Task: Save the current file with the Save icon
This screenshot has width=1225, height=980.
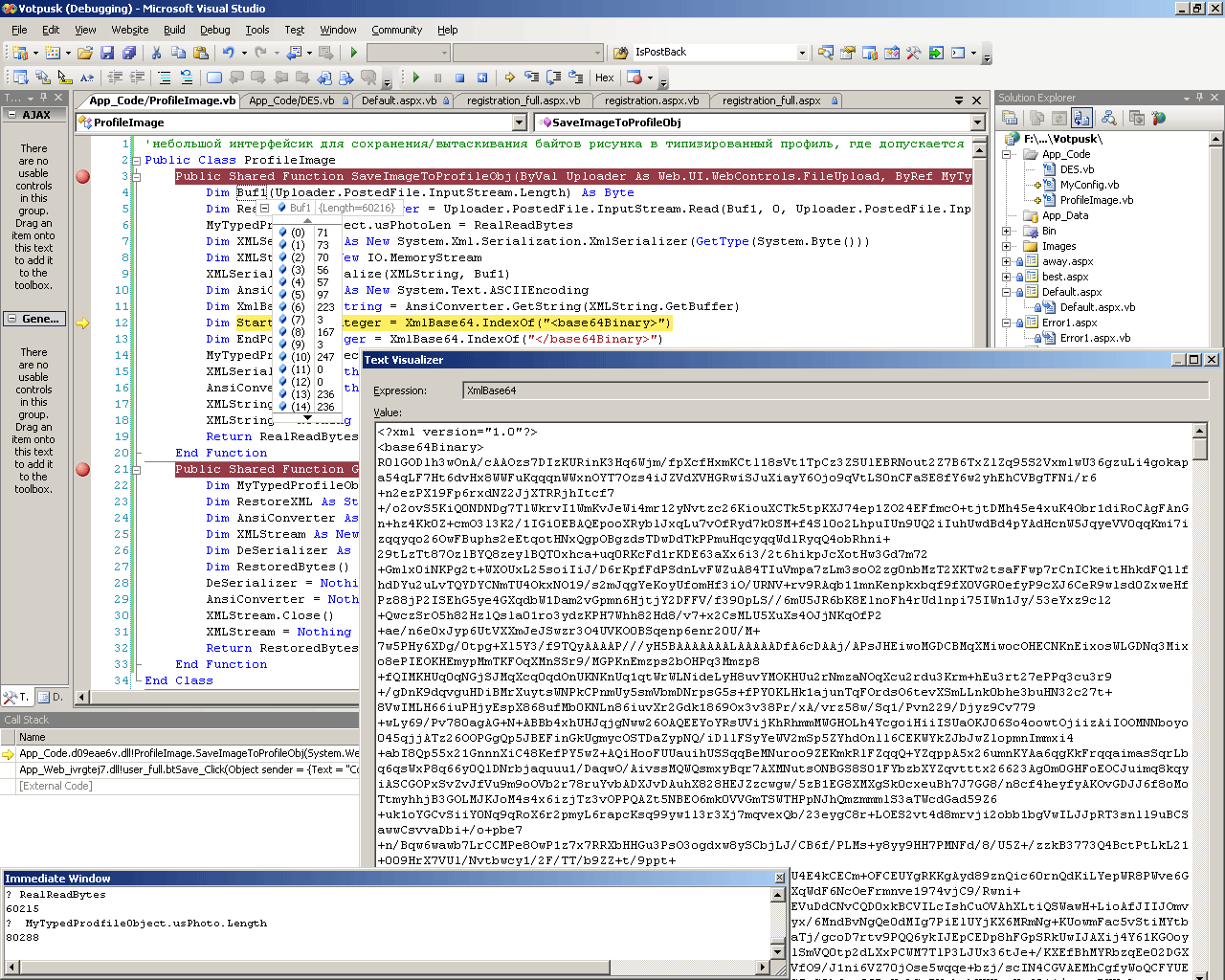Action: (x=107, y=53)
